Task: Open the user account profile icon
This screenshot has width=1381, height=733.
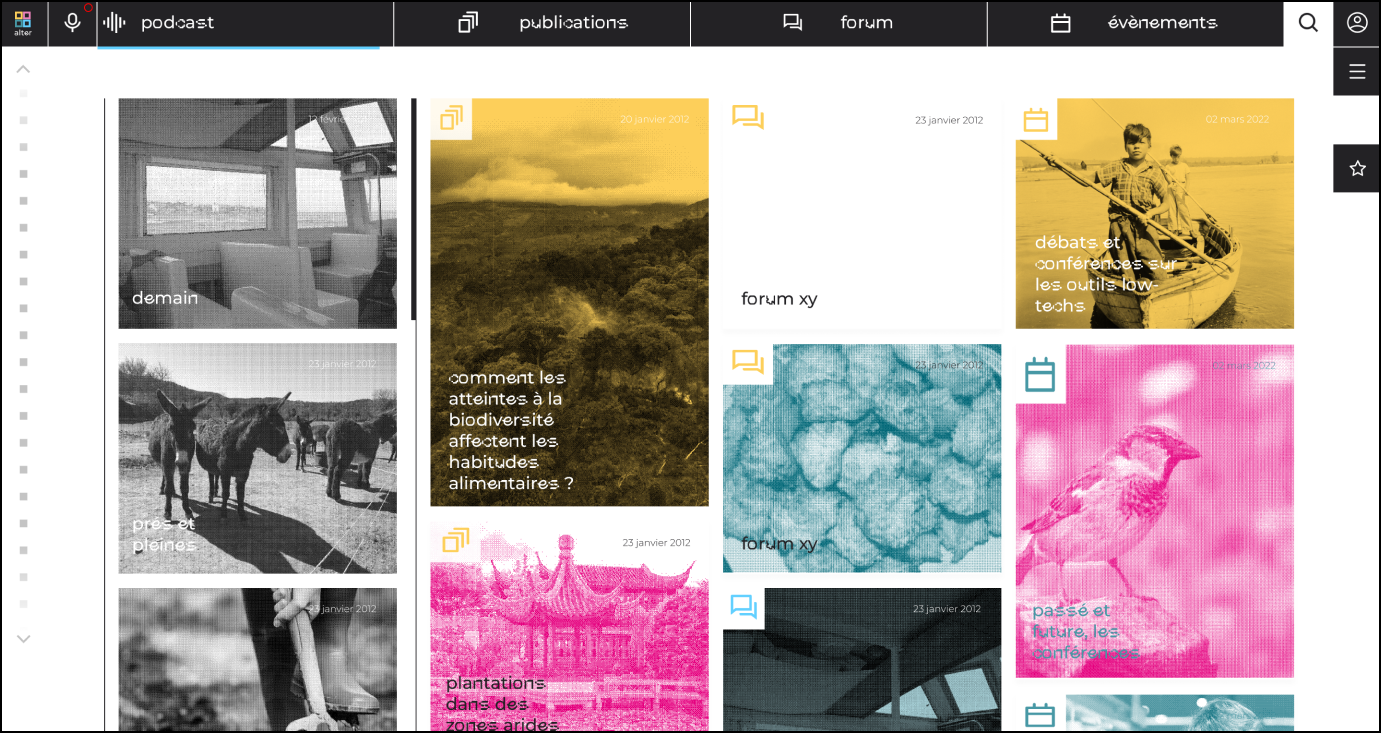Action: click(1357, 23)
